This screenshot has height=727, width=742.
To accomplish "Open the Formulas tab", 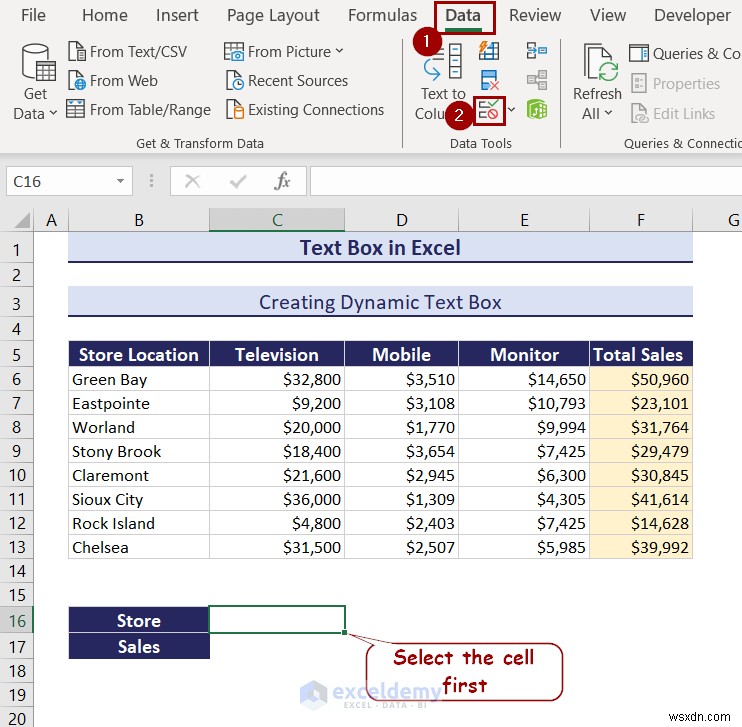I will [382, 15].
